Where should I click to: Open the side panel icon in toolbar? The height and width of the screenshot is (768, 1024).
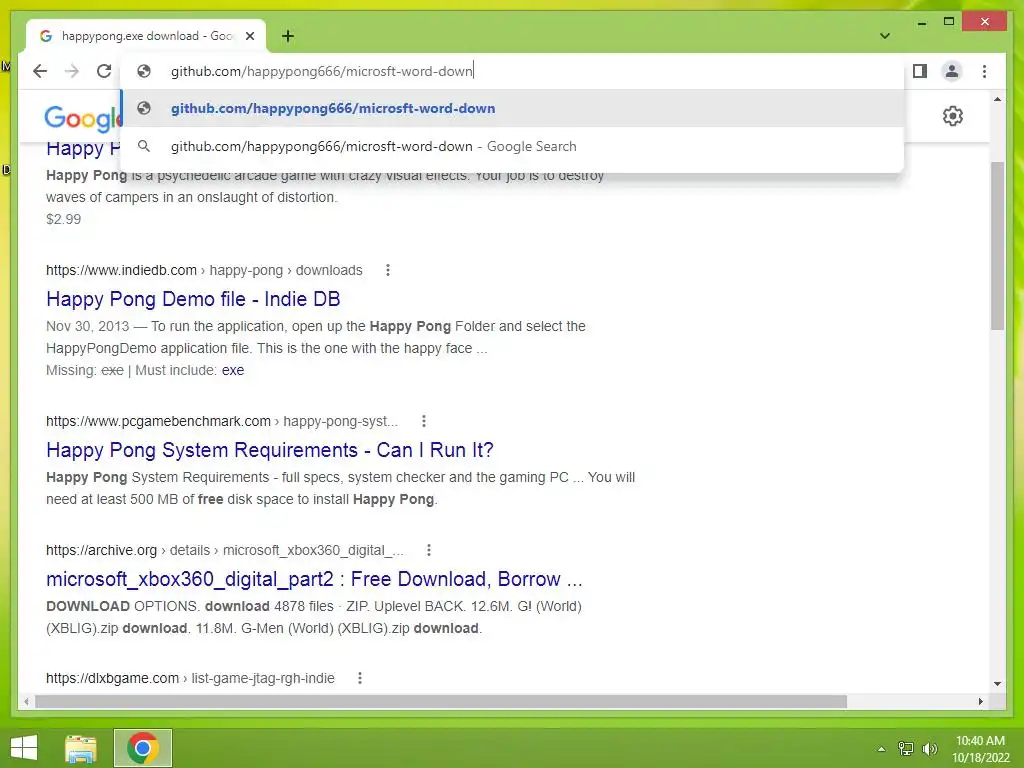pos(920,71)
